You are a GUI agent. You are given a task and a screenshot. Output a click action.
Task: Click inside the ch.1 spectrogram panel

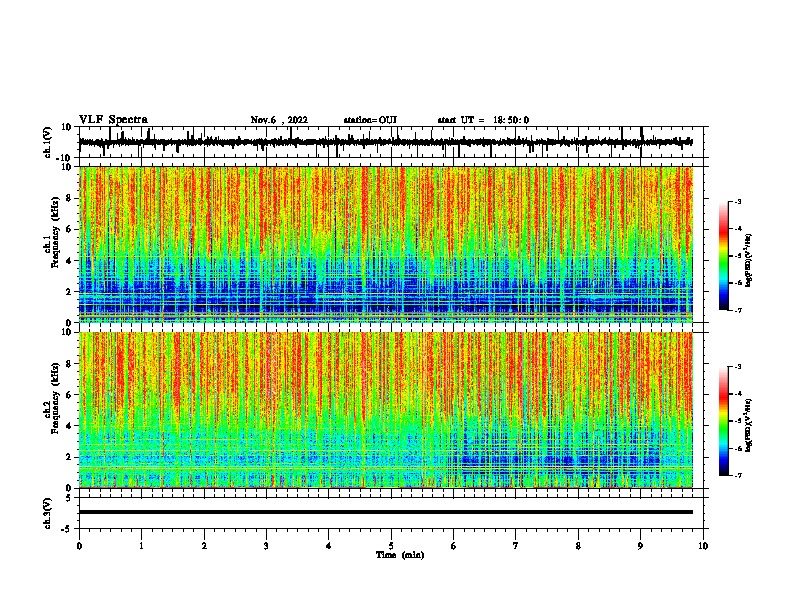pyautogui.click(x=385, y=244)
